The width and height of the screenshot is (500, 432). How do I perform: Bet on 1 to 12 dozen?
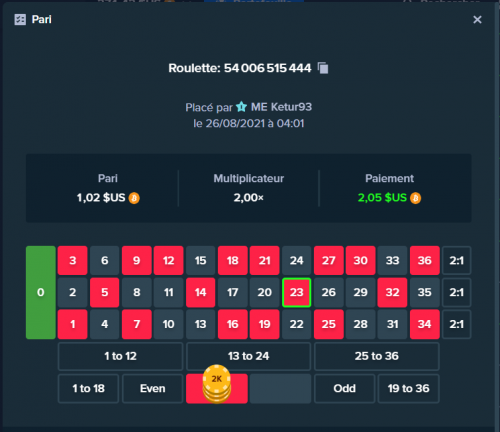pos(120,356)
